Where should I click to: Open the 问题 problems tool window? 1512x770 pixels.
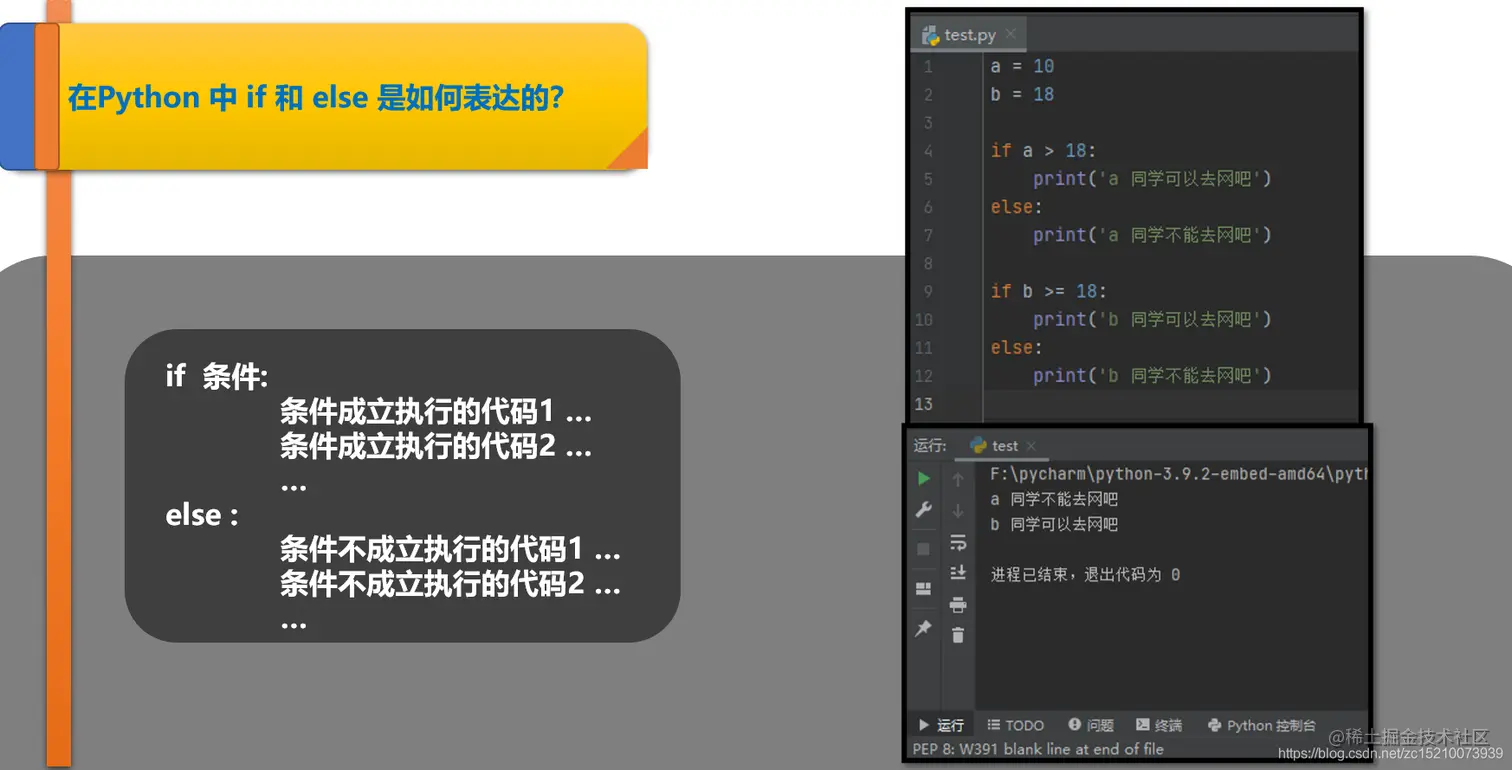[x=1092, y=725]
